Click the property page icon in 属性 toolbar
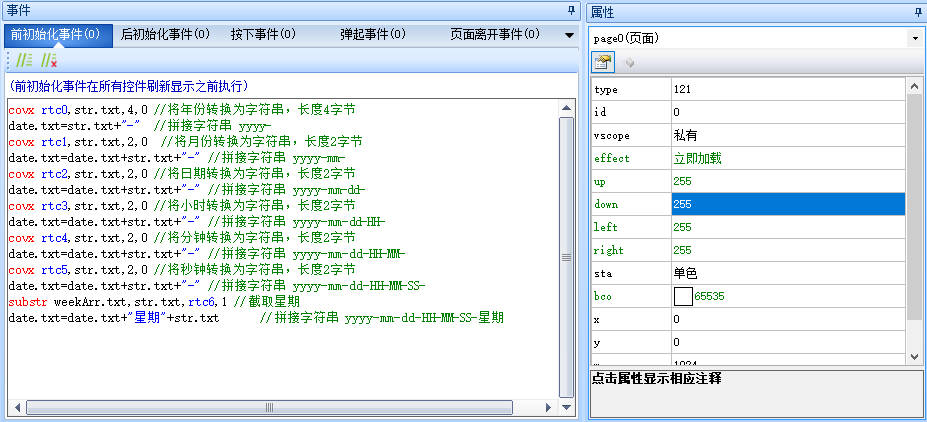The height and width of the screenshot is (422, 927). point(603,61)
